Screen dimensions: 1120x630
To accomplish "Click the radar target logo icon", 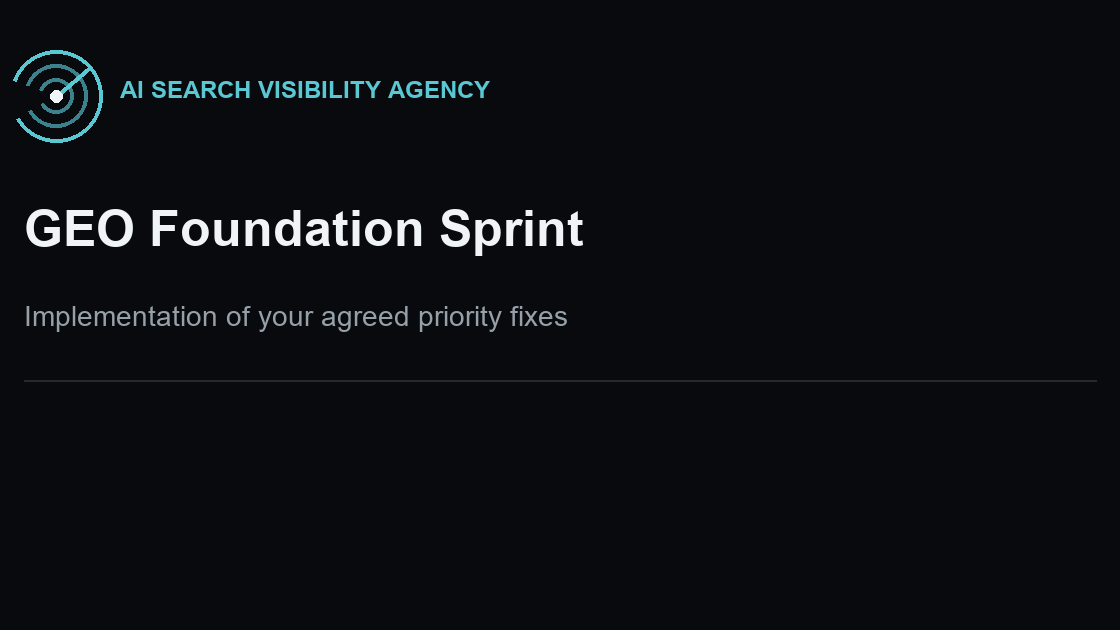I will click(x=57, y=96).
